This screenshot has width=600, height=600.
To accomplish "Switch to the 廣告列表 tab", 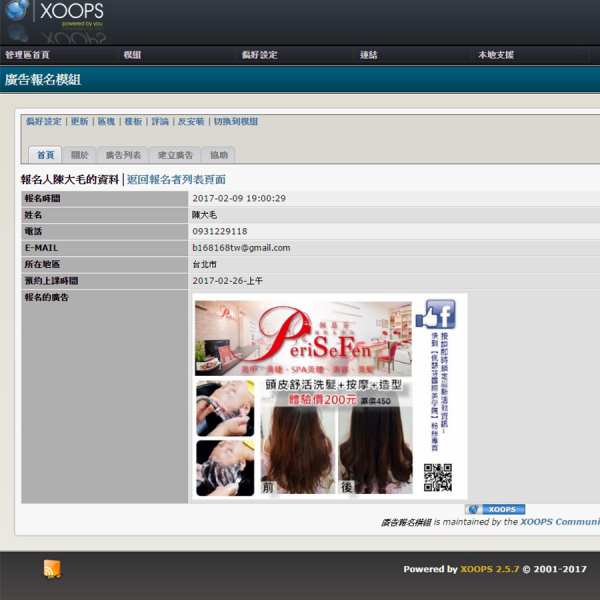I will (x=123, y=155).
